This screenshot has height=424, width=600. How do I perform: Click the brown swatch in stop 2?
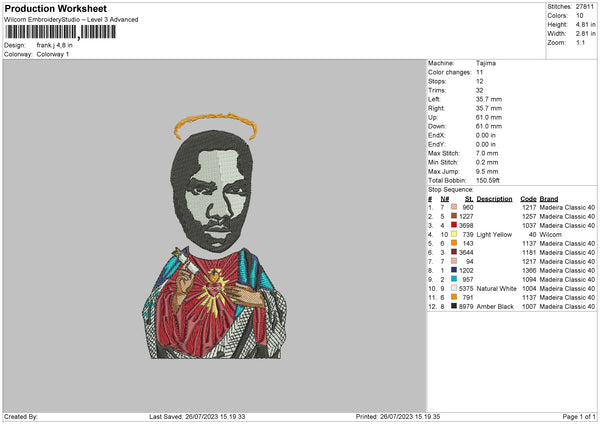click(454, 216)
